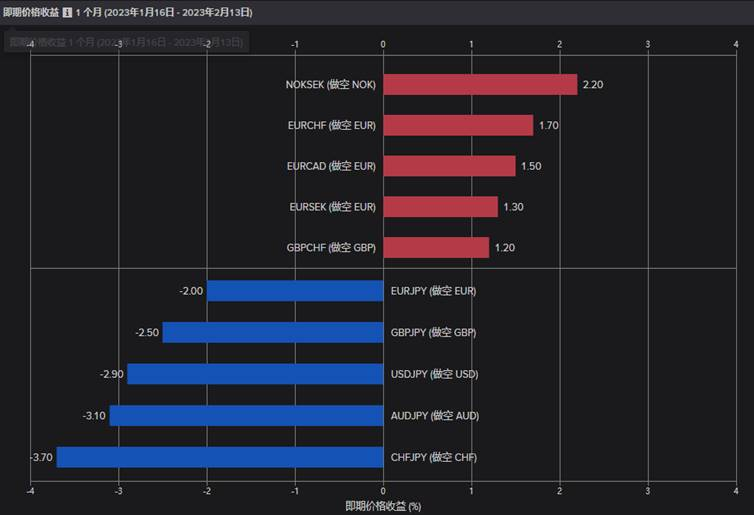Click the faded tooltip below the header
Viewport: 754px width, 515px height.
coord(126,42)
